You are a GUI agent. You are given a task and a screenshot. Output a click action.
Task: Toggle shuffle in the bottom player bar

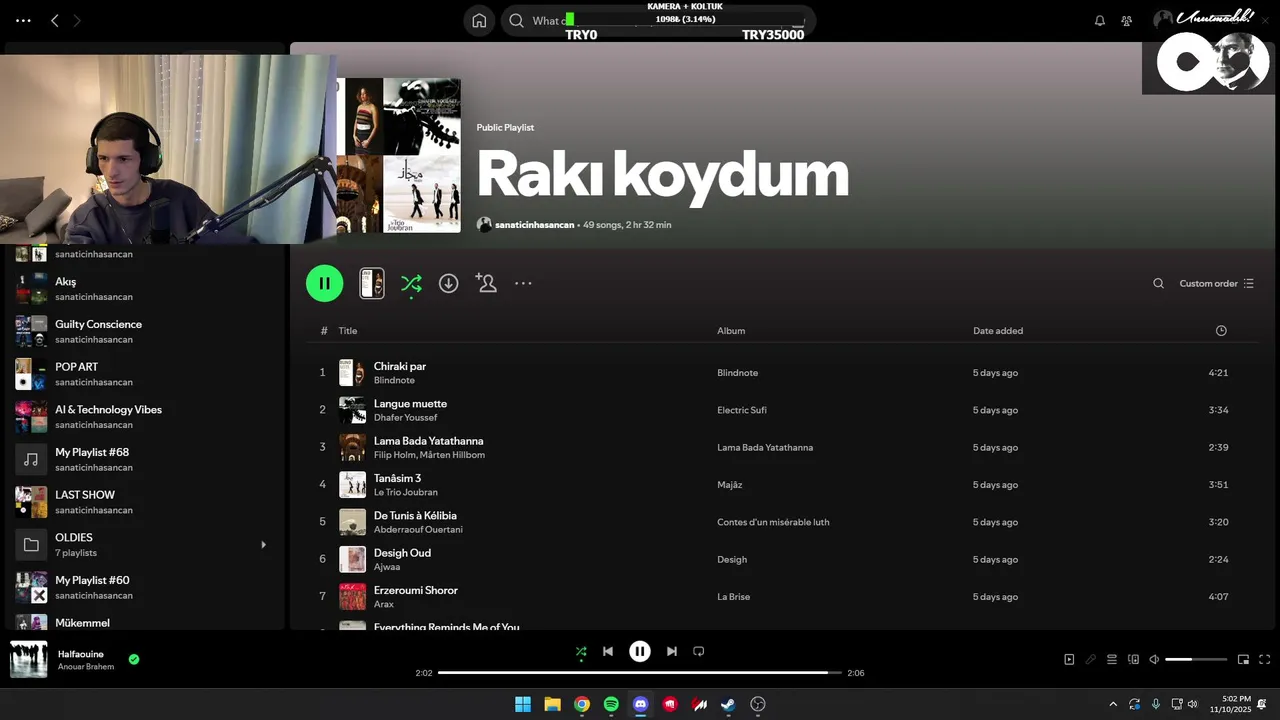[x=581, y=651]
